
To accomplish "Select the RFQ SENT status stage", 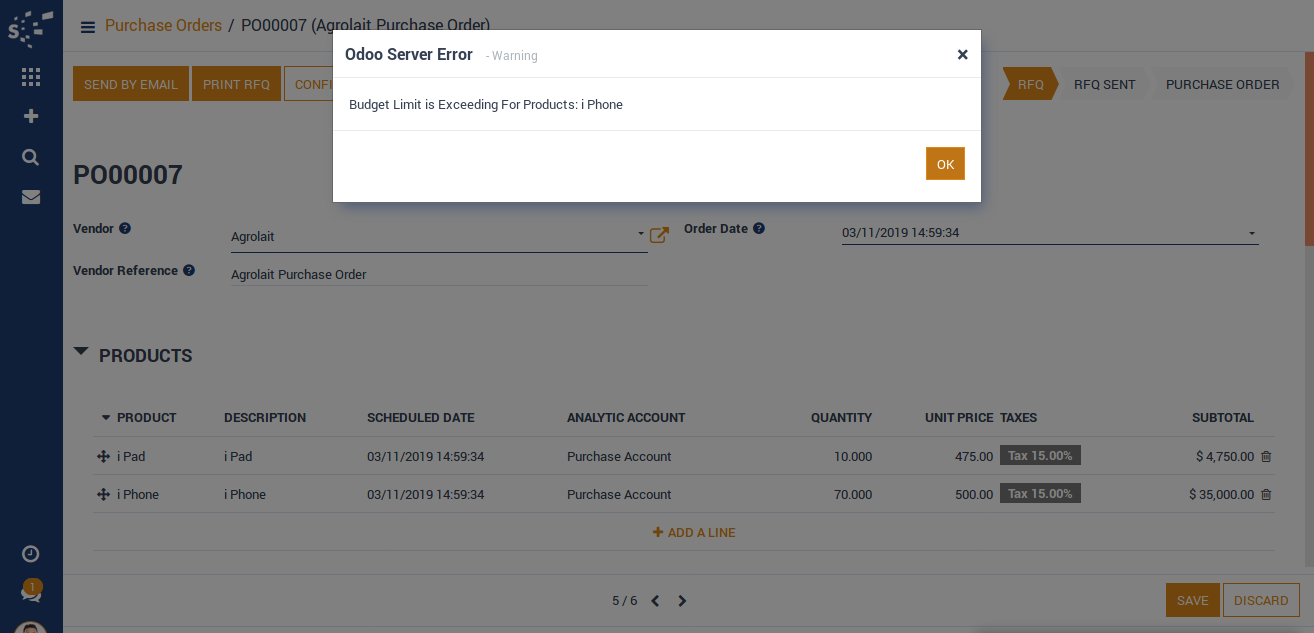I will pos(1104,85).
